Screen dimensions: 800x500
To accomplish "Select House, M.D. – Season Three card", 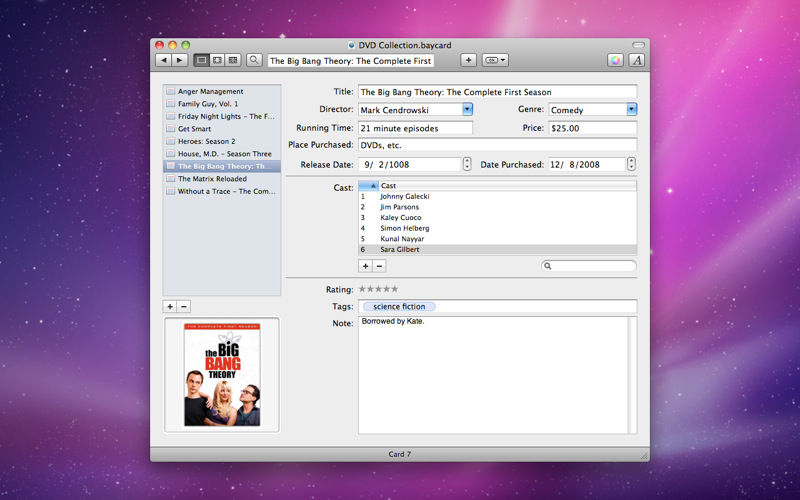I will (x=222, y=154).
